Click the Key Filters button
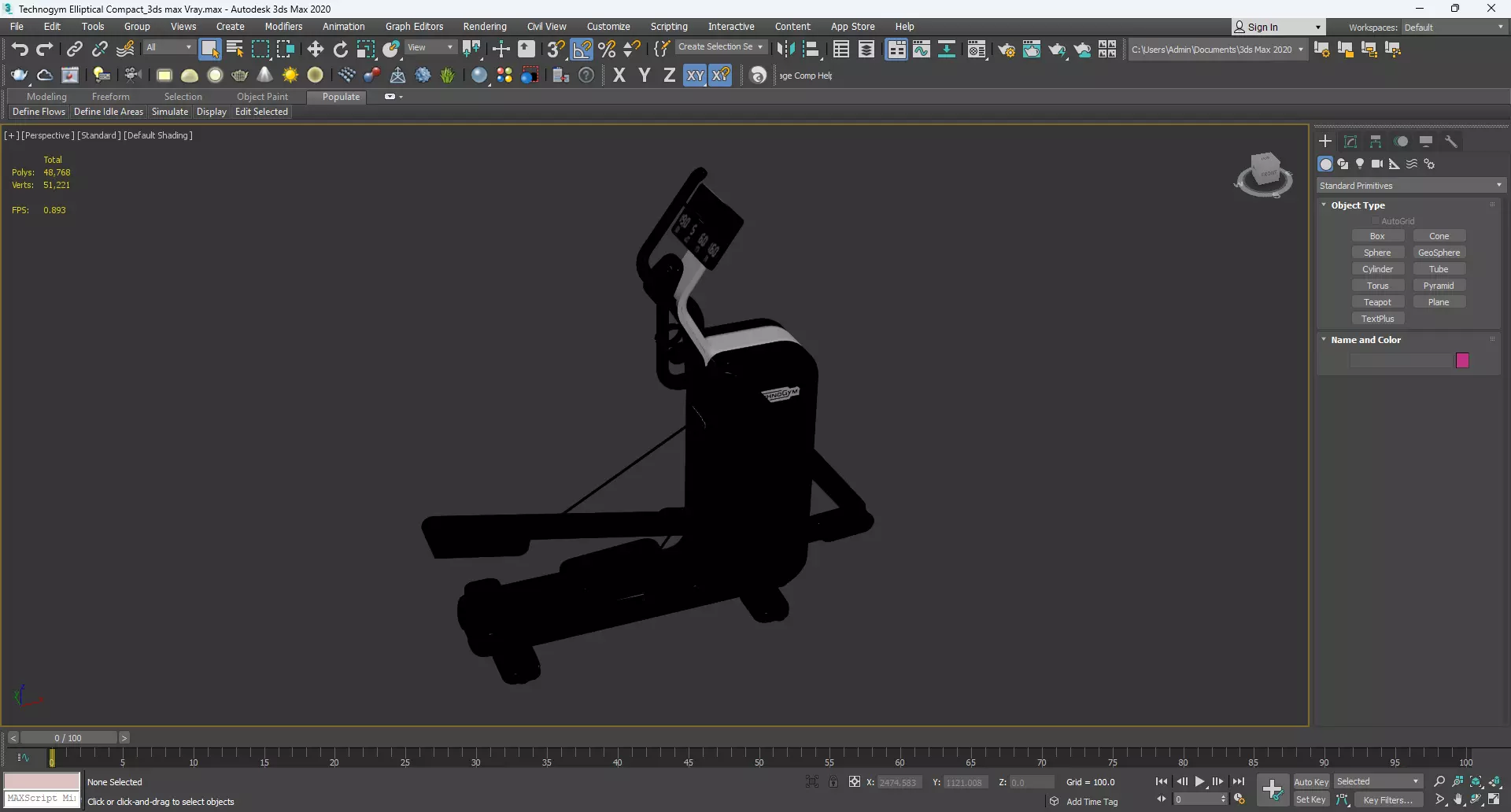 (x=1388, y=799)
